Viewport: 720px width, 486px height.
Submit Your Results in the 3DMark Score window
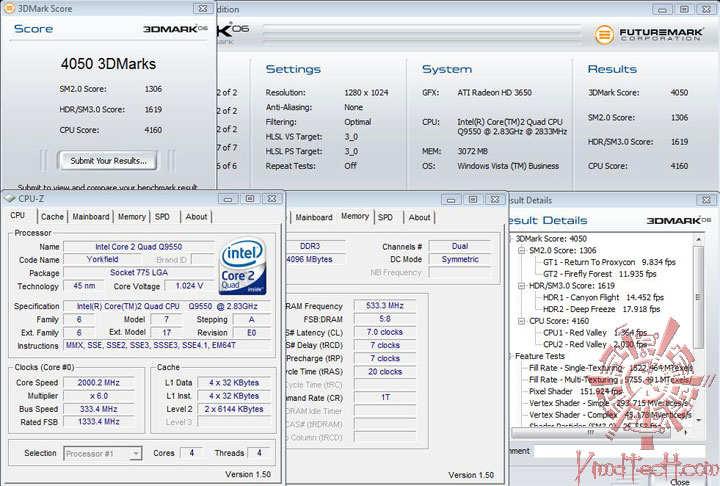pos(108,161)
